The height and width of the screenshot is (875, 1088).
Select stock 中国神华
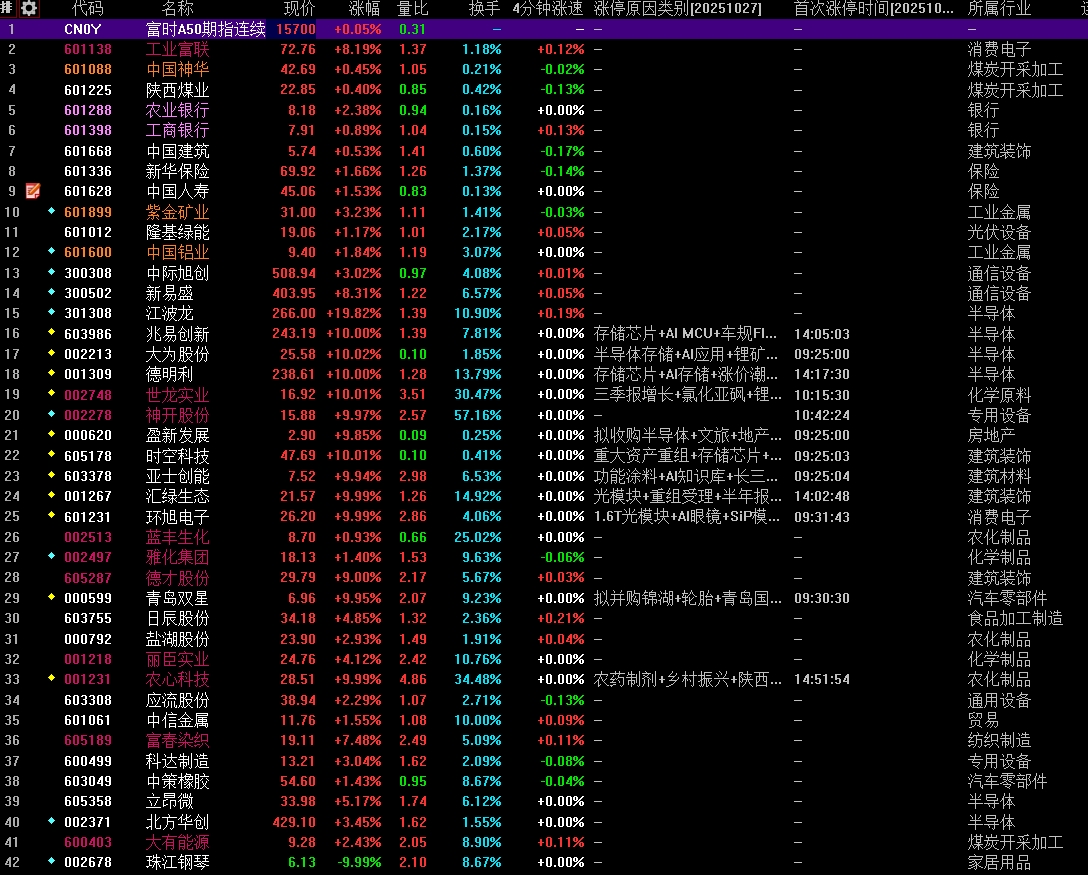(x=178, y=69)
